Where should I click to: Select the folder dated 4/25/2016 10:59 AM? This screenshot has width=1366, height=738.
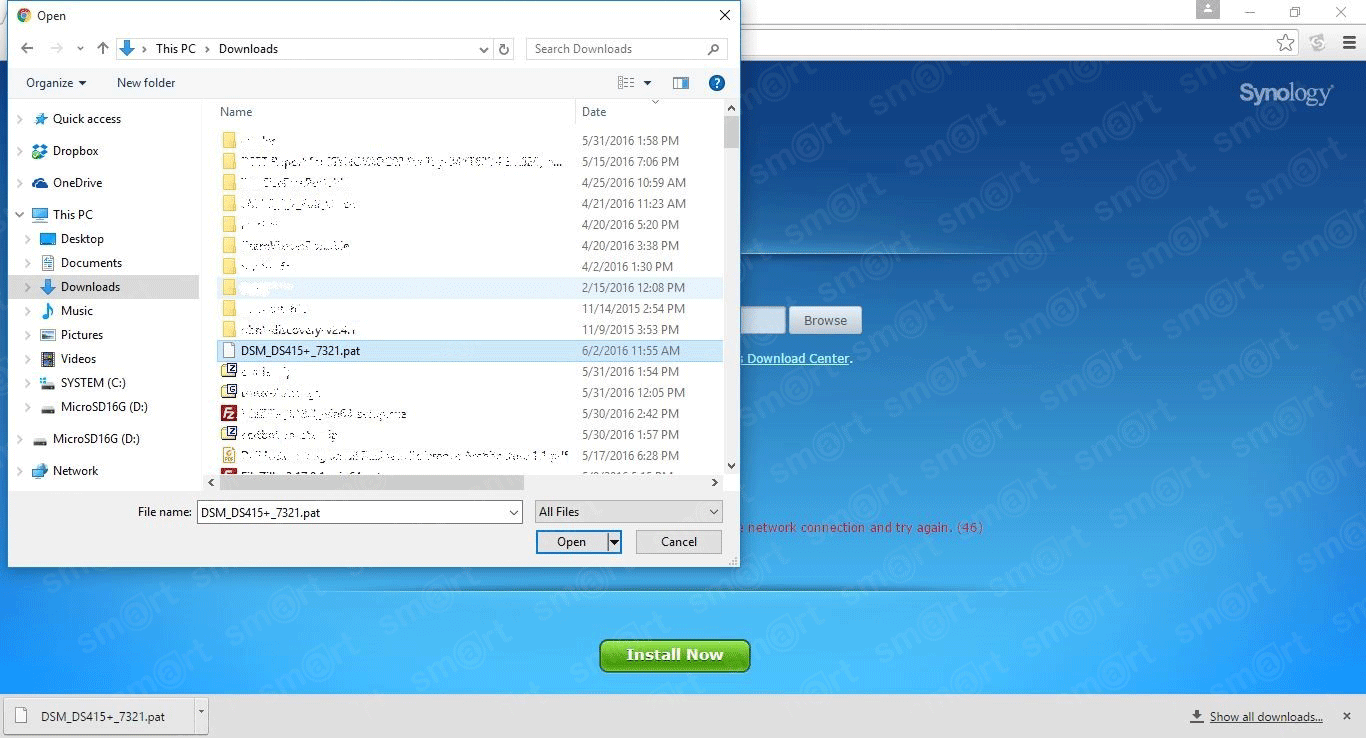[x=469, y=183]
